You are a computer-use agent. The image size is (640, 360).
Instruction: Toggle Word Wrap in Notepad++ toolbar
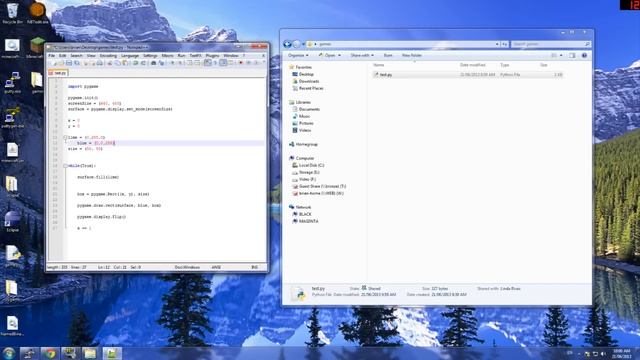(x=207, y=63)
